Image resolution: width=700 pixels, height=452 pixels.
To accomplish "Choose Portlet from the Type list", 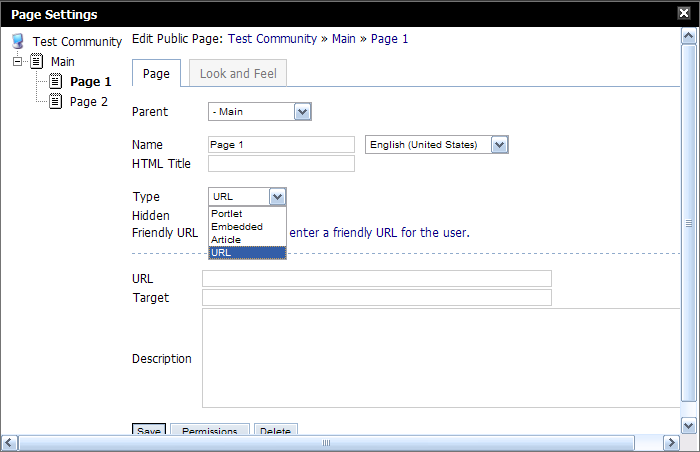I will [x=247, y=213].
